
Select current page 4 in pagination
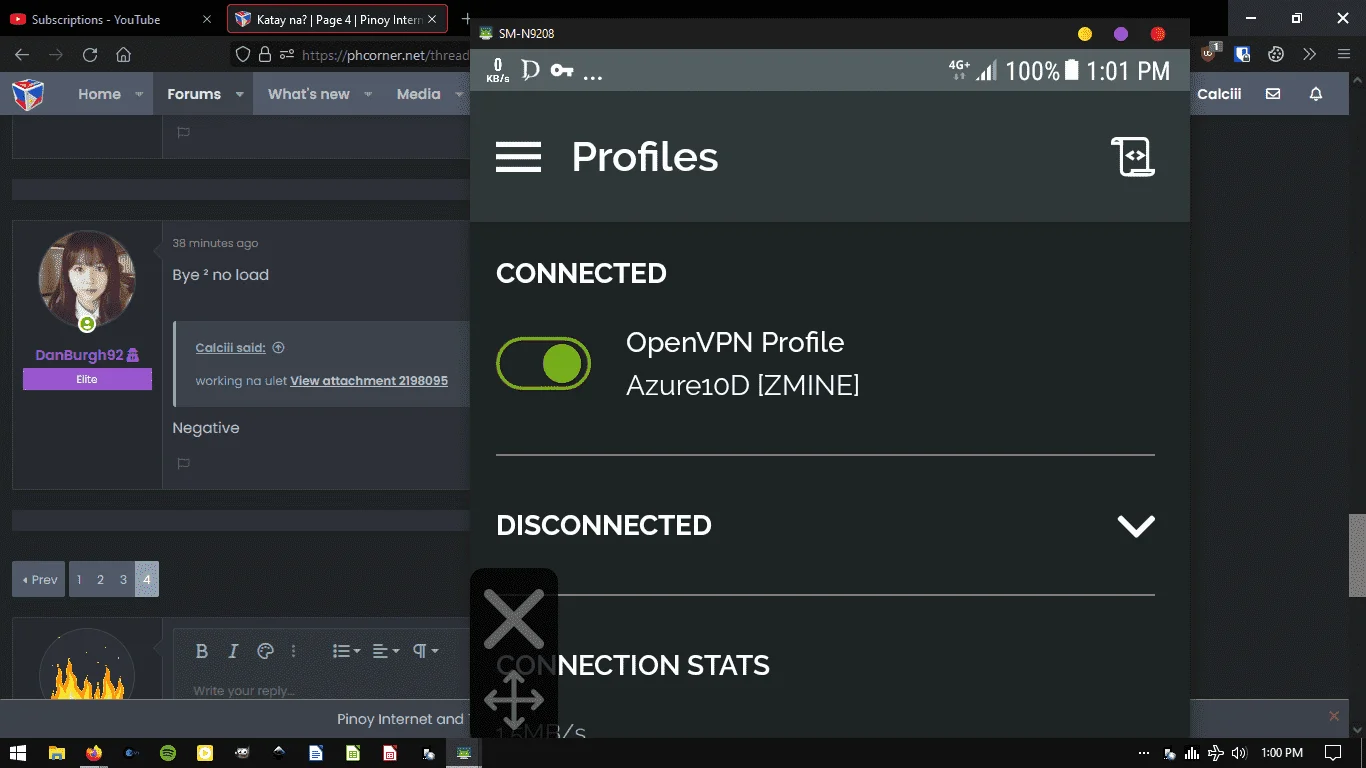[x=147, y=579]
